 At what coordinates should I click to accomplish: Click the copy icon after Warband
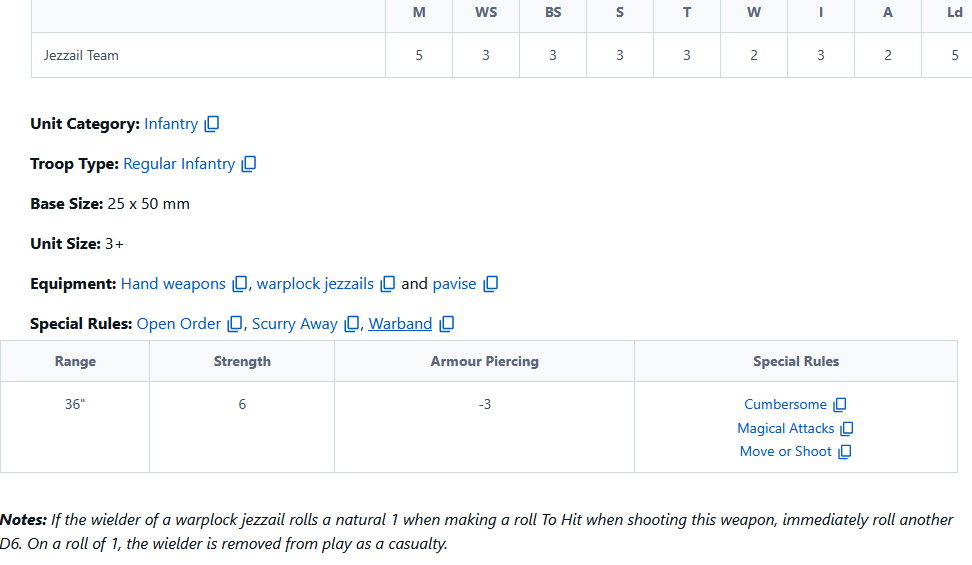[x=446, y=324]
